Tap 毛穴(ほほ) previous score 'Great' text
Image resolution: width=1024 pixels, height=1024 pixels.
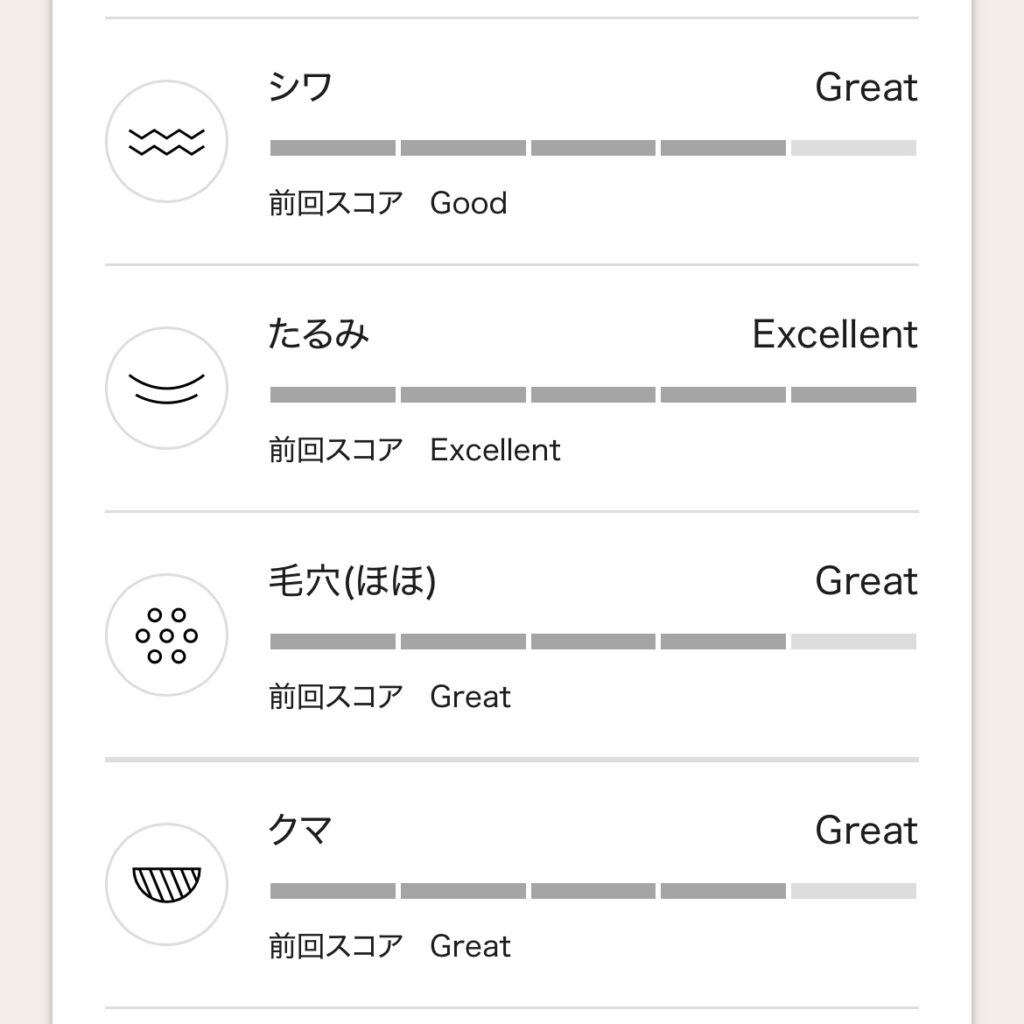click(470, 697)
